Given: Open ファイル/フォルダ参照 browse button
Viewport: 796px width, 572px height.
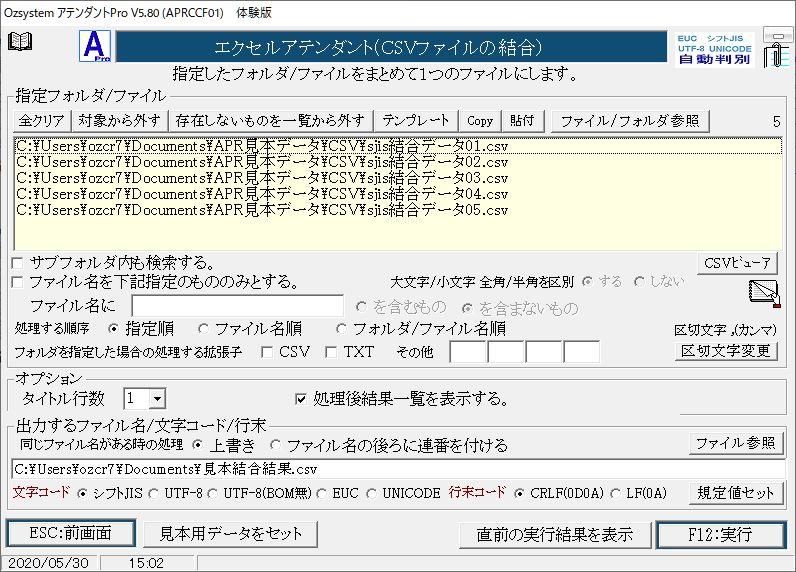Looking at the screenshot, I should pyautogui.click(x=629, y=121).
